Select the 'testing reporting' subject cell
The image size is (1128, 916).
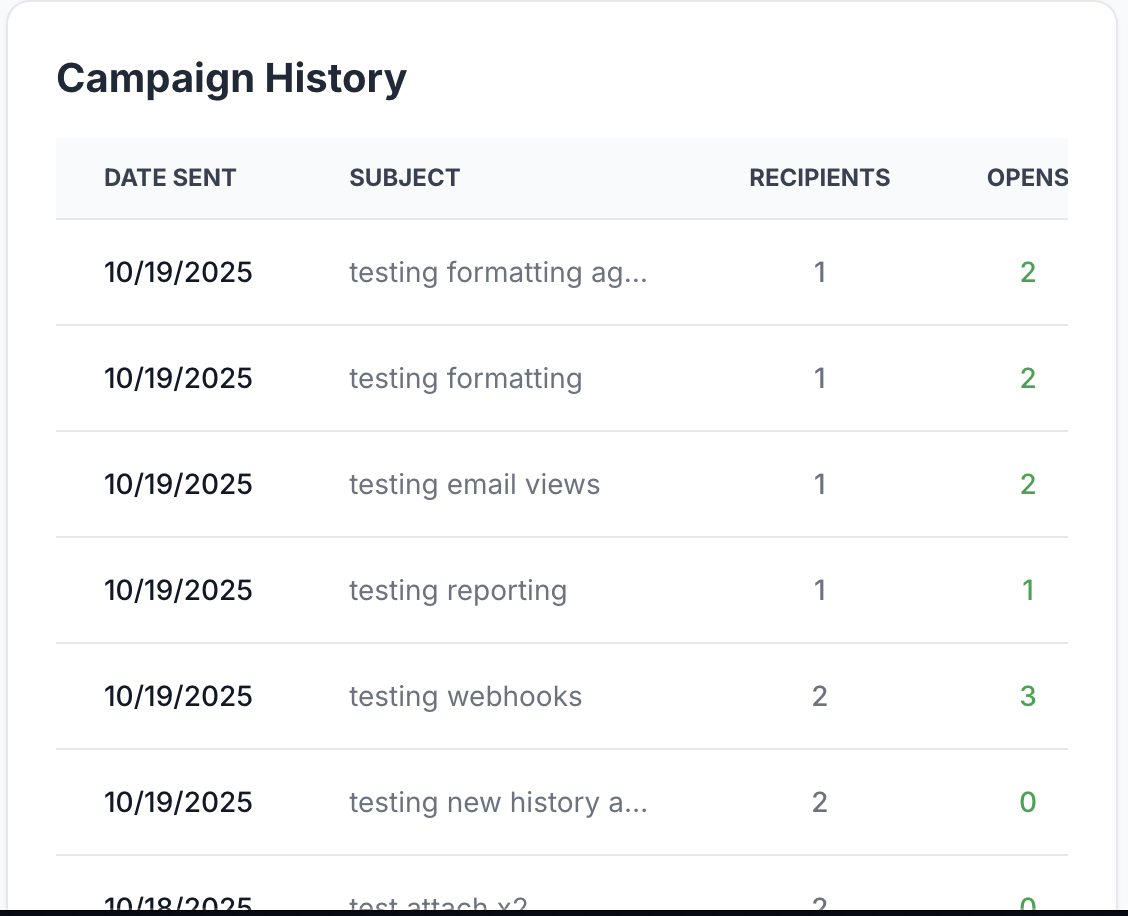(458, 591)
